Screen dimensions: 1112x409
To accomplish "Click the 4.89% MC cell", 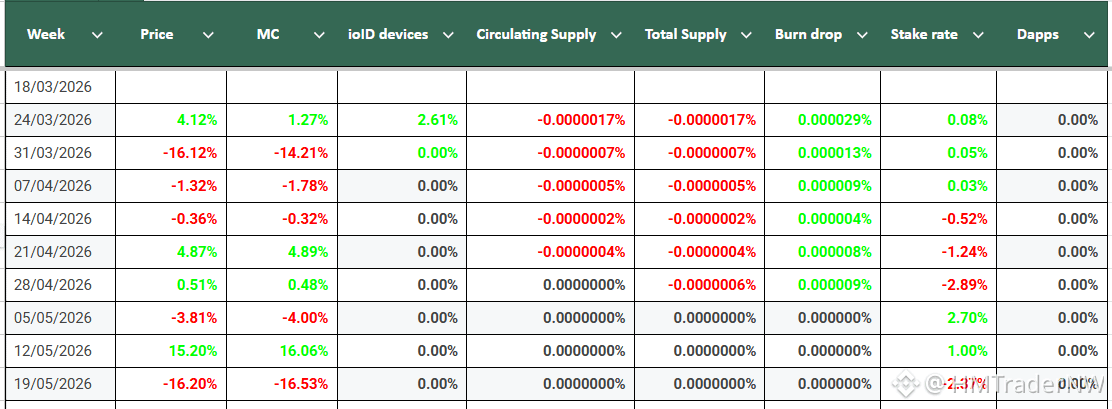I will click(282, 252).
